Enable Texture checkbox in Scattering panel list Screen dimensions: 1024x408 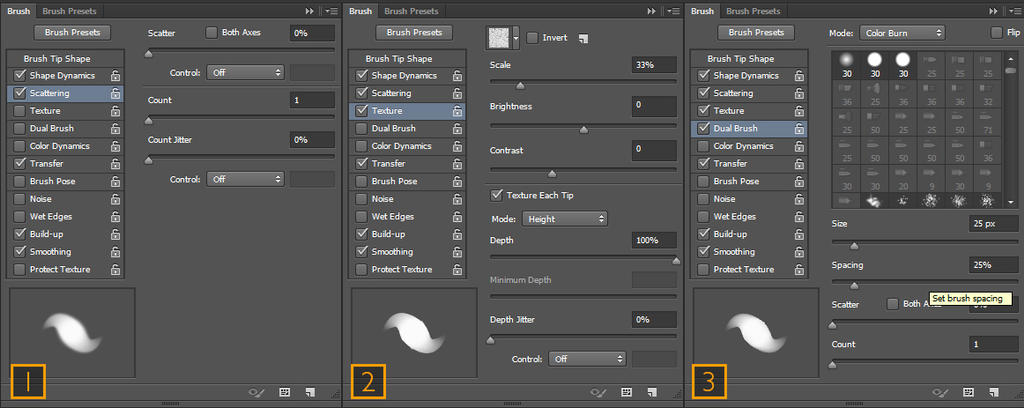tap(20, 111)
